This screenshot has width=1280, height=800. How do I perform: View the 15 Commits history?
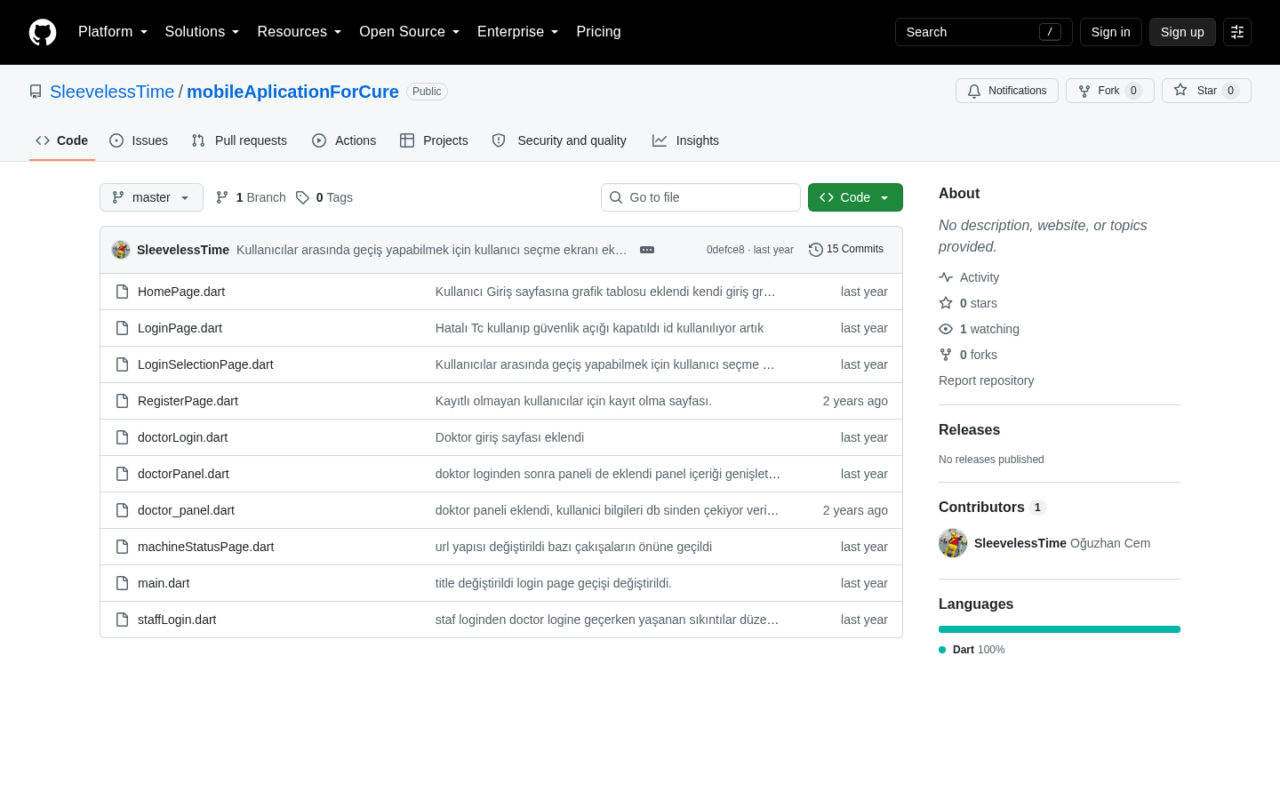tap(846, 249)
